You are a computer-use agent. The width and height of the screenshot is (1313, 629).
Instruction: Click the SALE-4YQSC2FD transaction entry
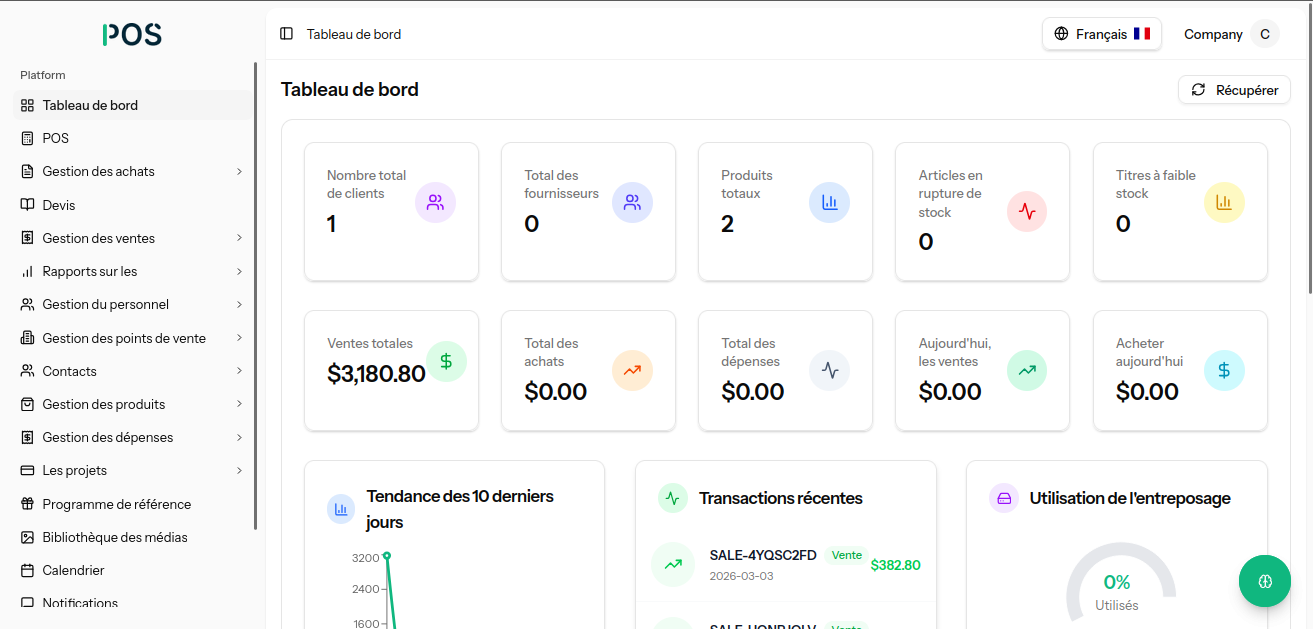point(763,556)
